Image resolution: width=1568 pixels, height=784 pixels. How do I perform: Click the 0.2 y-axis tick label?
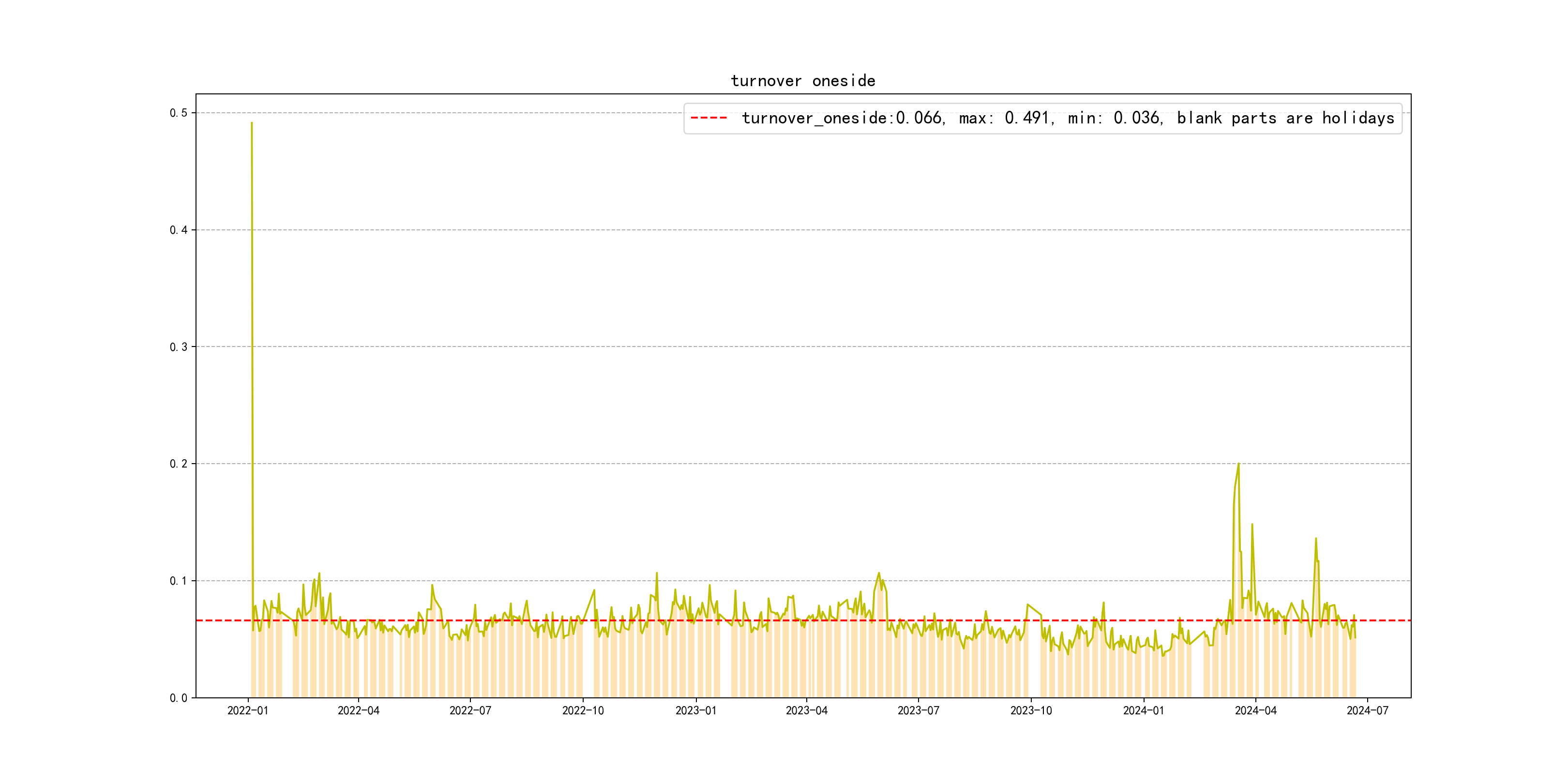click(x=179, y=464)
